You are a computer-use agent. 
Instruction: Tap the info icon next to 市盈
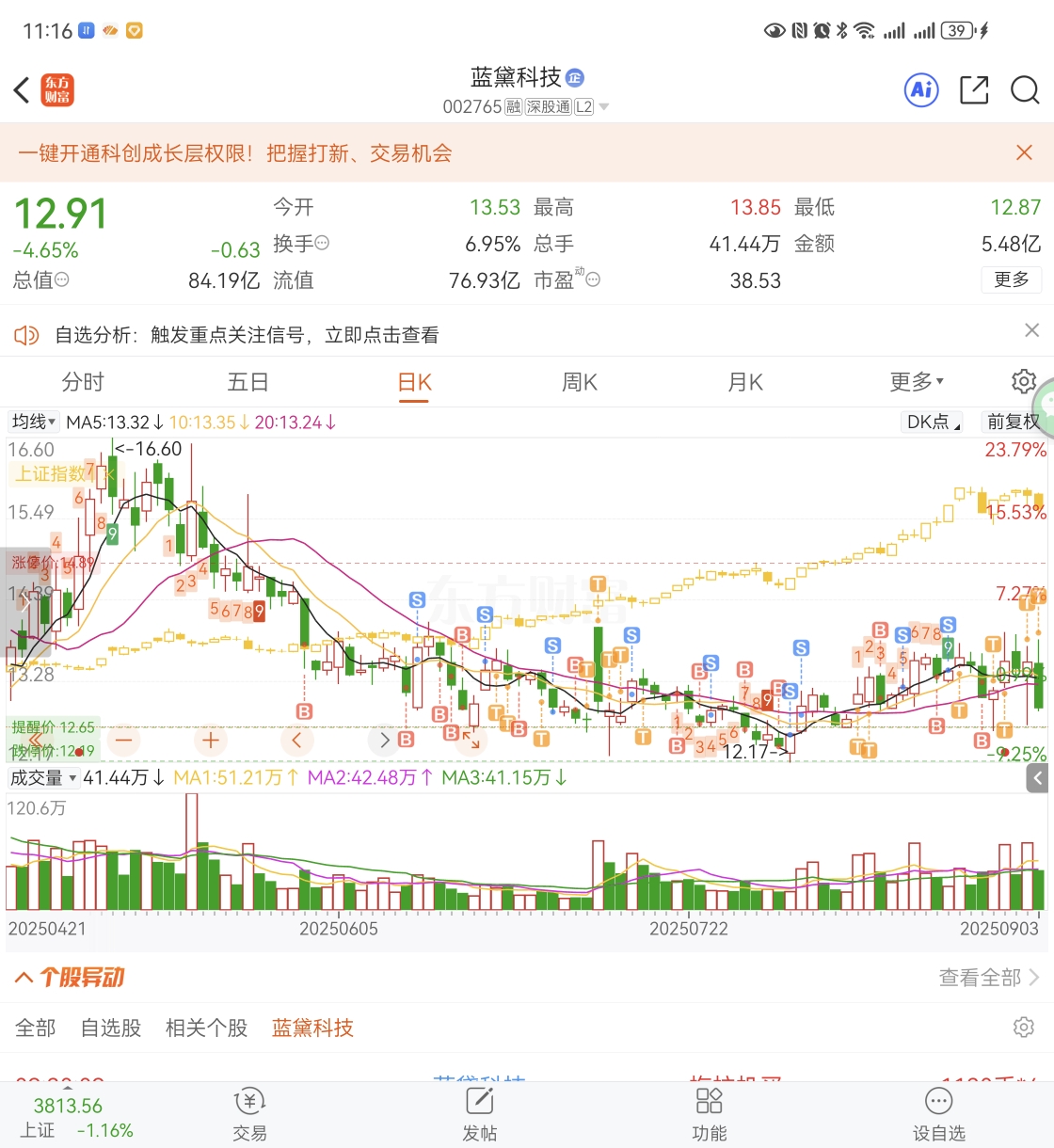point(593,279)
